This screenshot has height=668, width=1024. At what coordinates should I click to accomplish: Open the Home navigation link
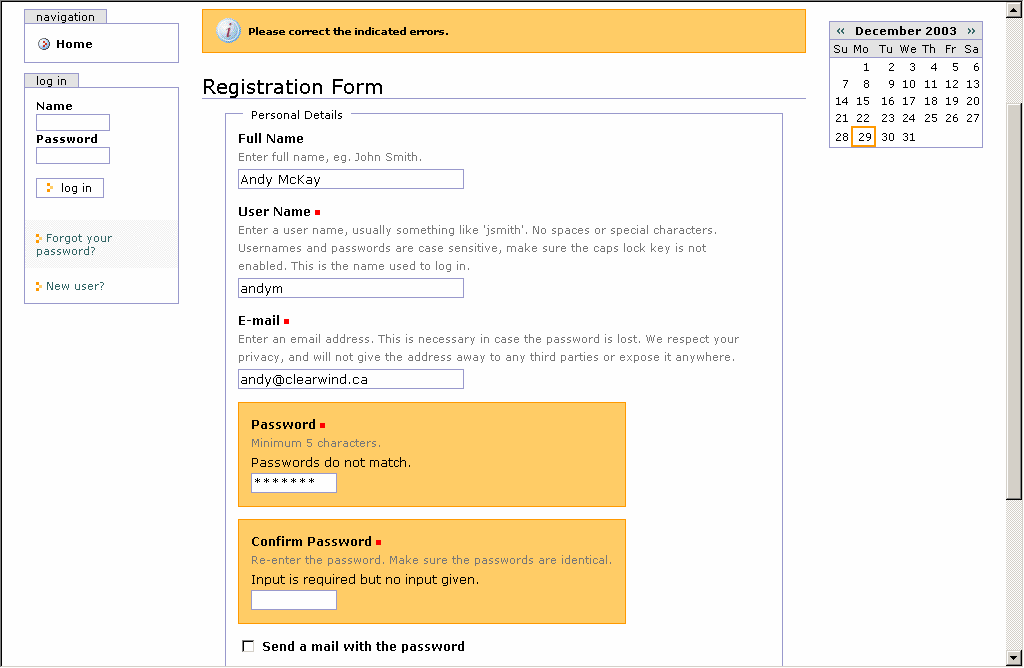[x=74, y=44]
